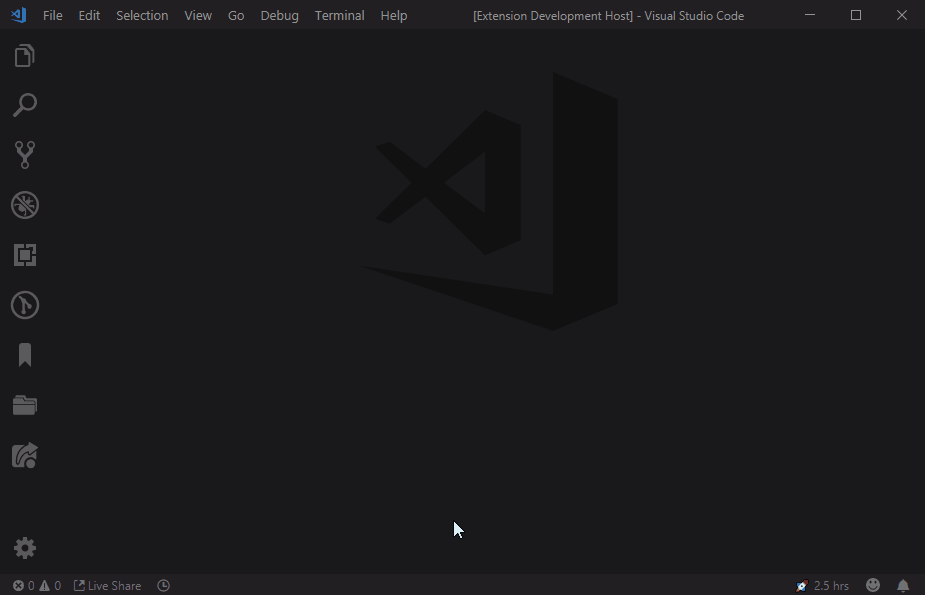Open the File menu

point(52,15)
